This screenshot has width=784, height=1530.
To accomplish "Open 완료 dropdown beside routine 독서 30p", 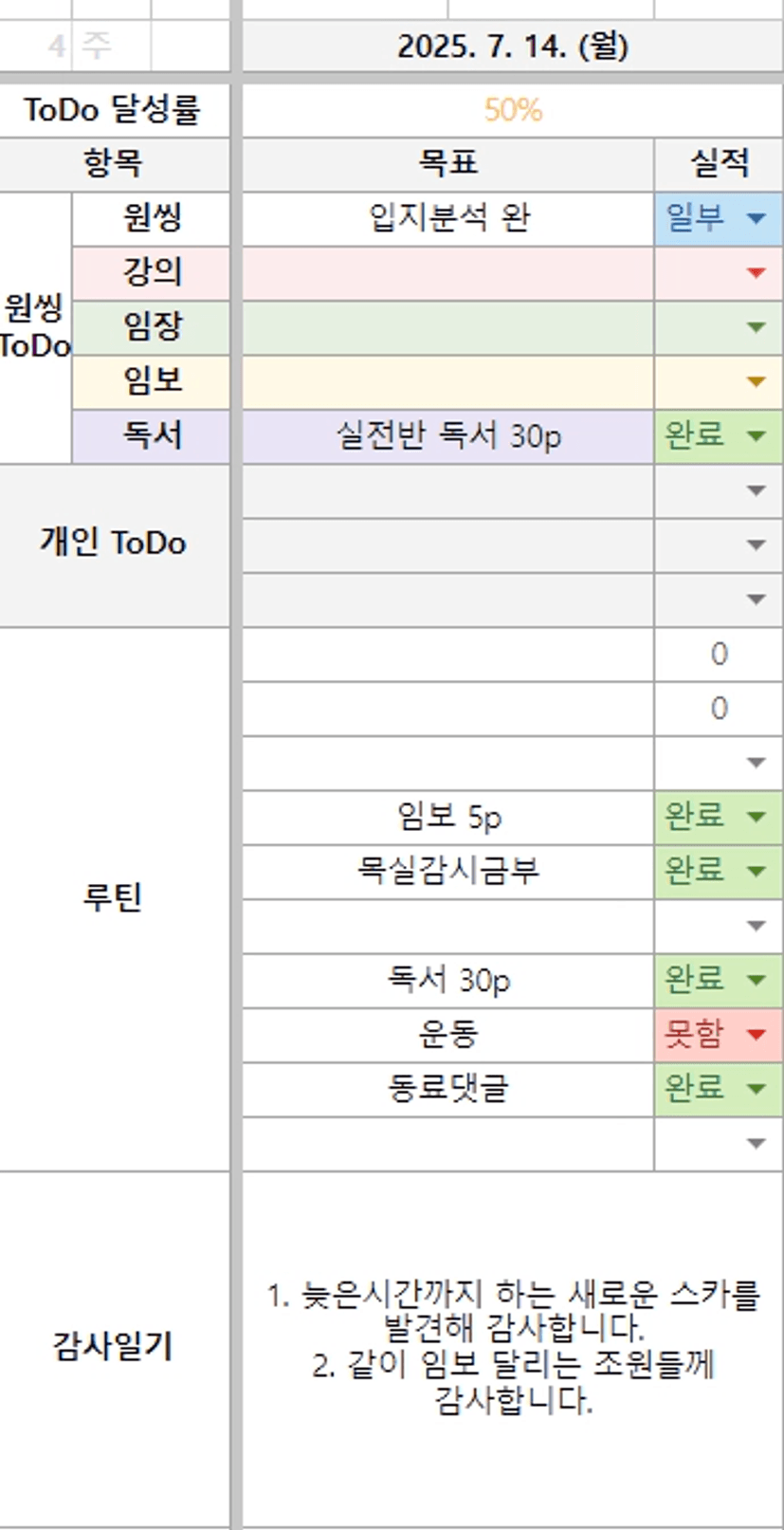I will (x=756, y=979).
